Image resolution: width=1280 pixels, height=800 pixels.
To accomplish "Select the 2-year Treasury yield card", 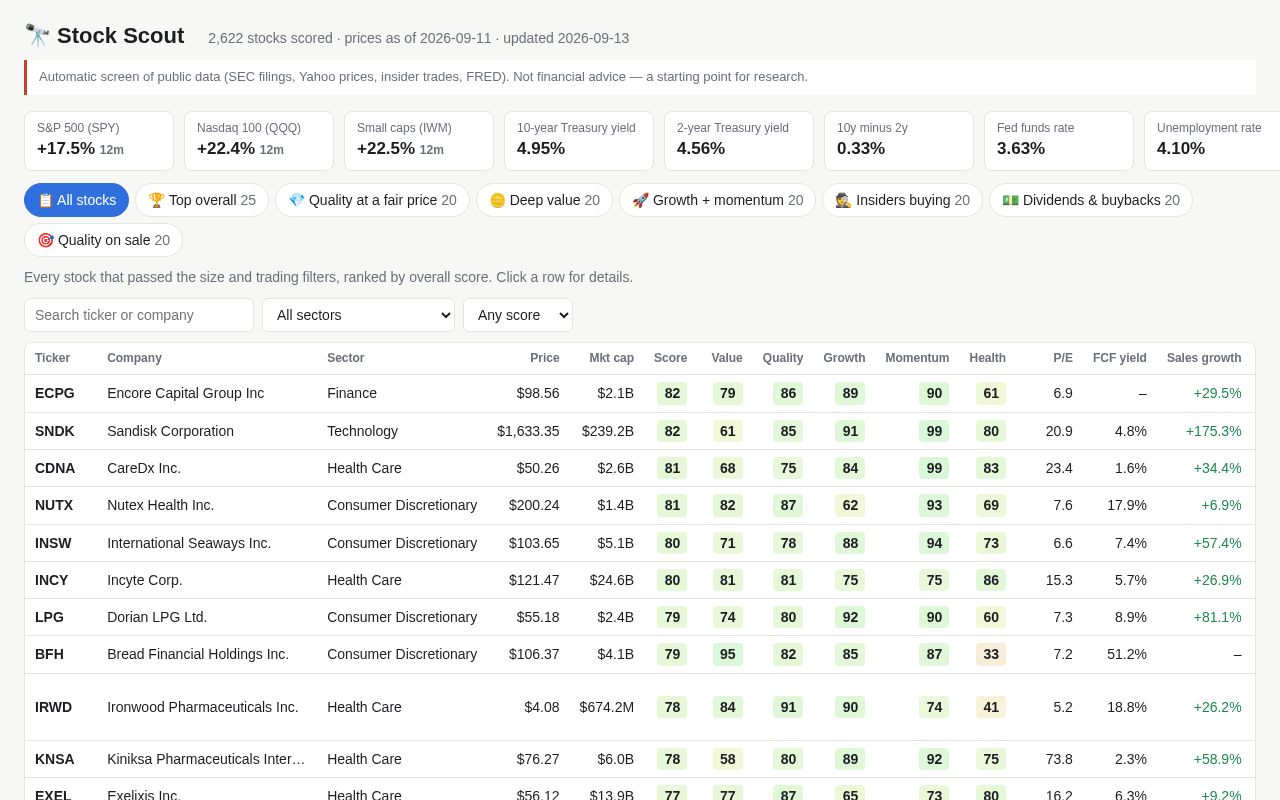I will [739, 141].
